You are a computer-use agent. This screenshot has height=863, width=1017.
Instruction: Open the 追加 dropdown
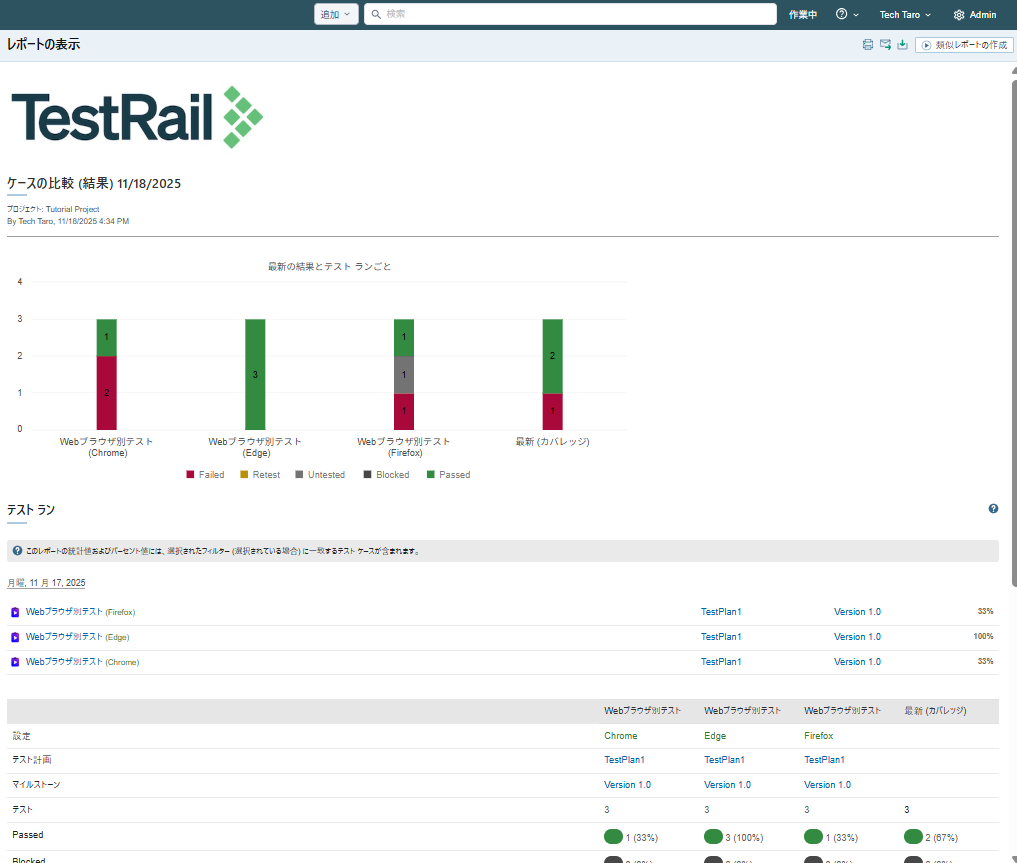point(336,15)
